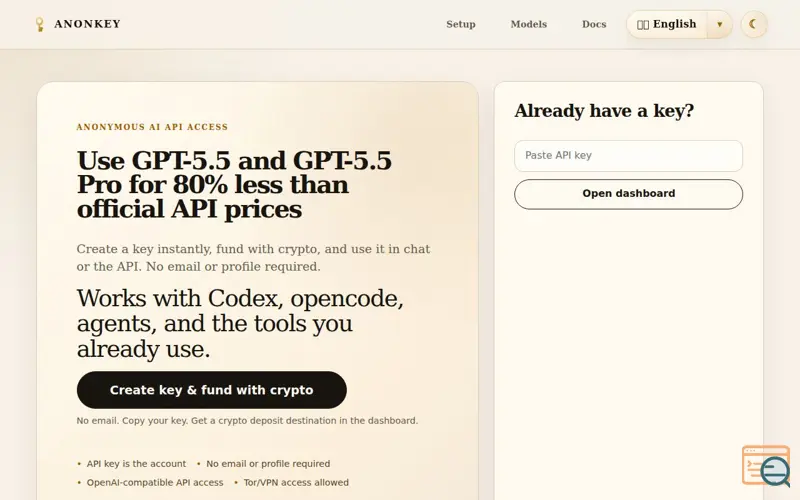
Task: Click the API key is the account bullet
Action: (136, 464)
